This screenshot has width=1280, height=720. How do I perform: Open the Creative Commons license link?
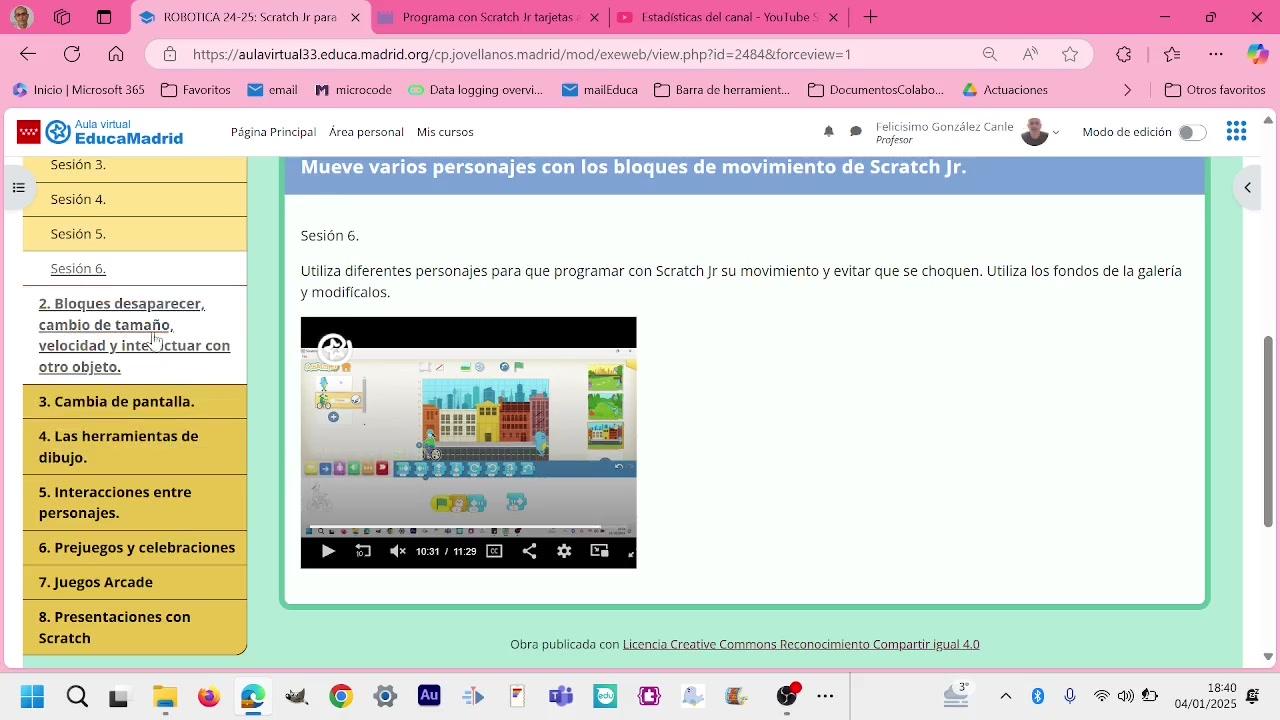[x=801, y=644]
